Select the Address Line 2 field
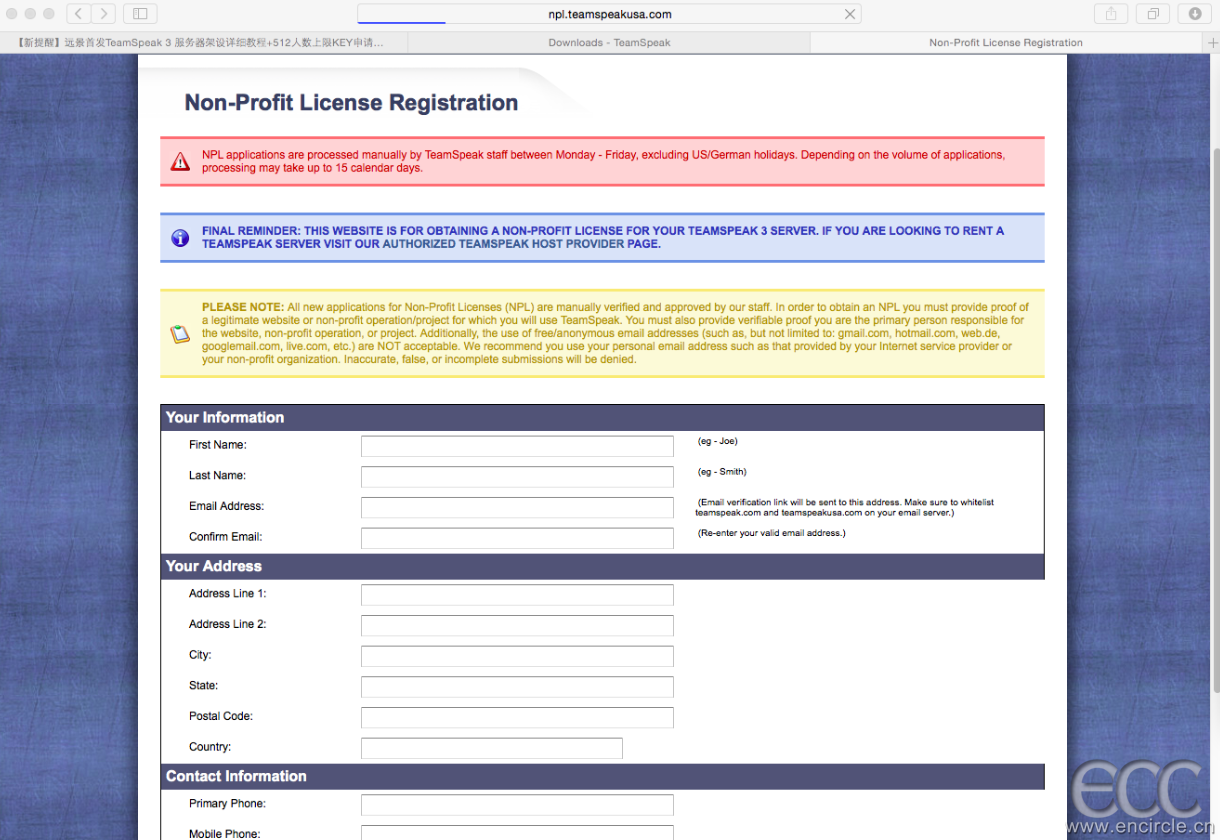Image resolution: width=1220 pixels, height=840 pixels. [x=517, y=626]
